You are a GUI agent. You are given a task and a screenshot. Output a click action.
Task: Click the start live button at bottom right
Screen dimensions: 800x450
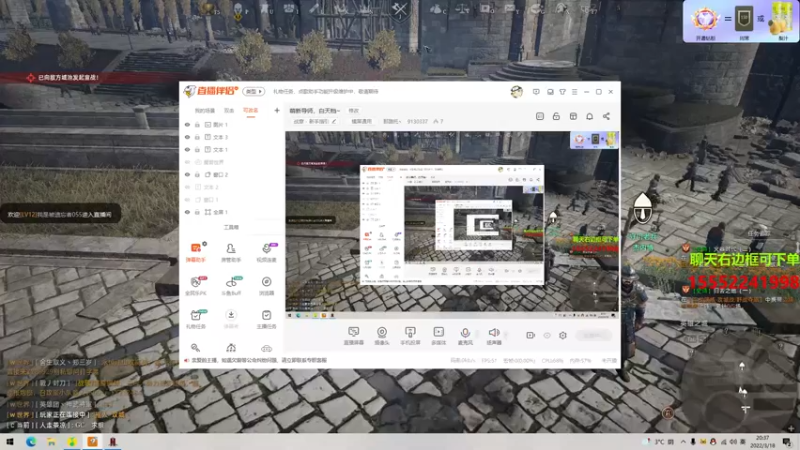tap(593, 335)
